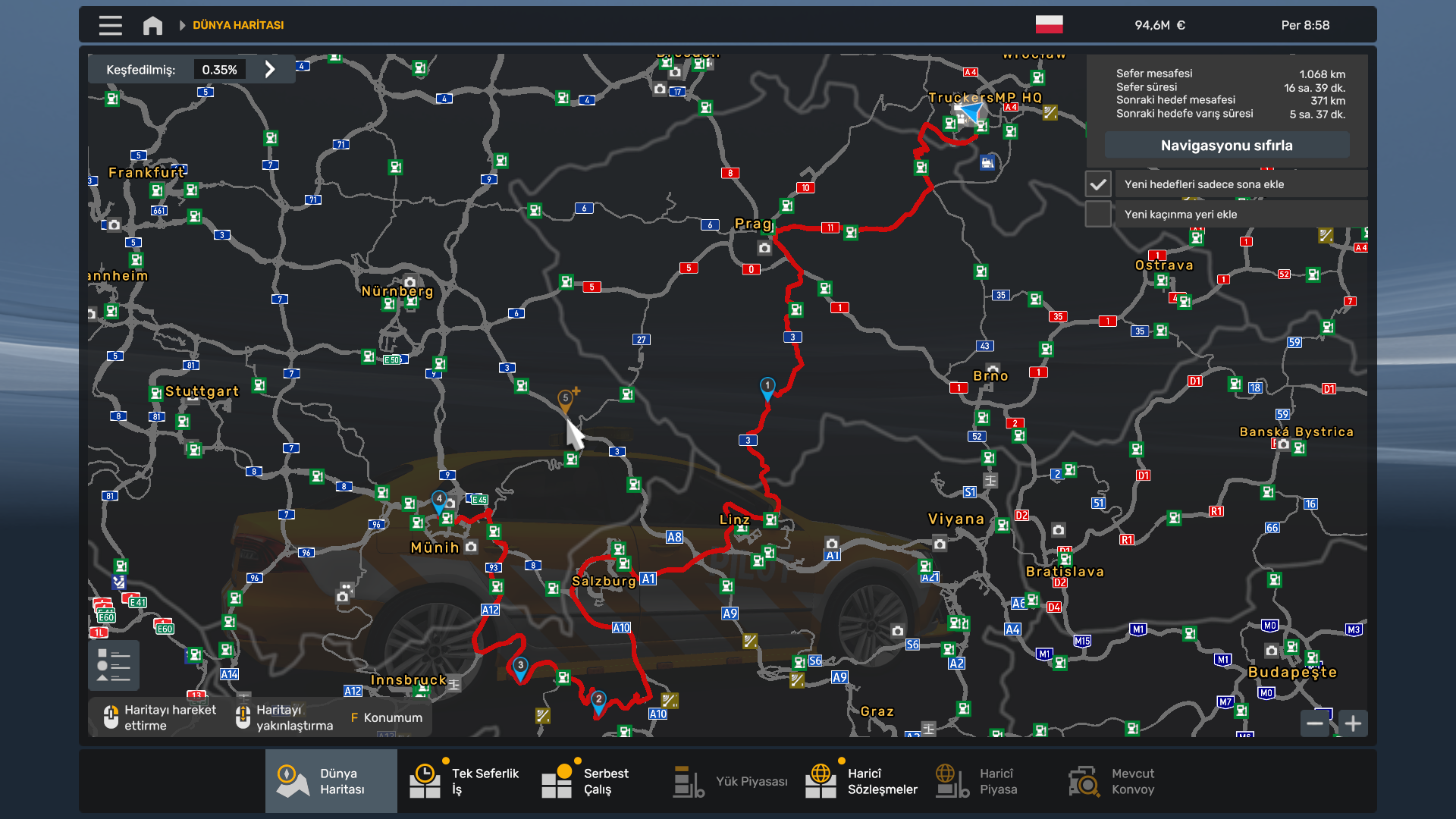
Task: Select waypoint marker 1 on route
Action: tap(767, 387)
